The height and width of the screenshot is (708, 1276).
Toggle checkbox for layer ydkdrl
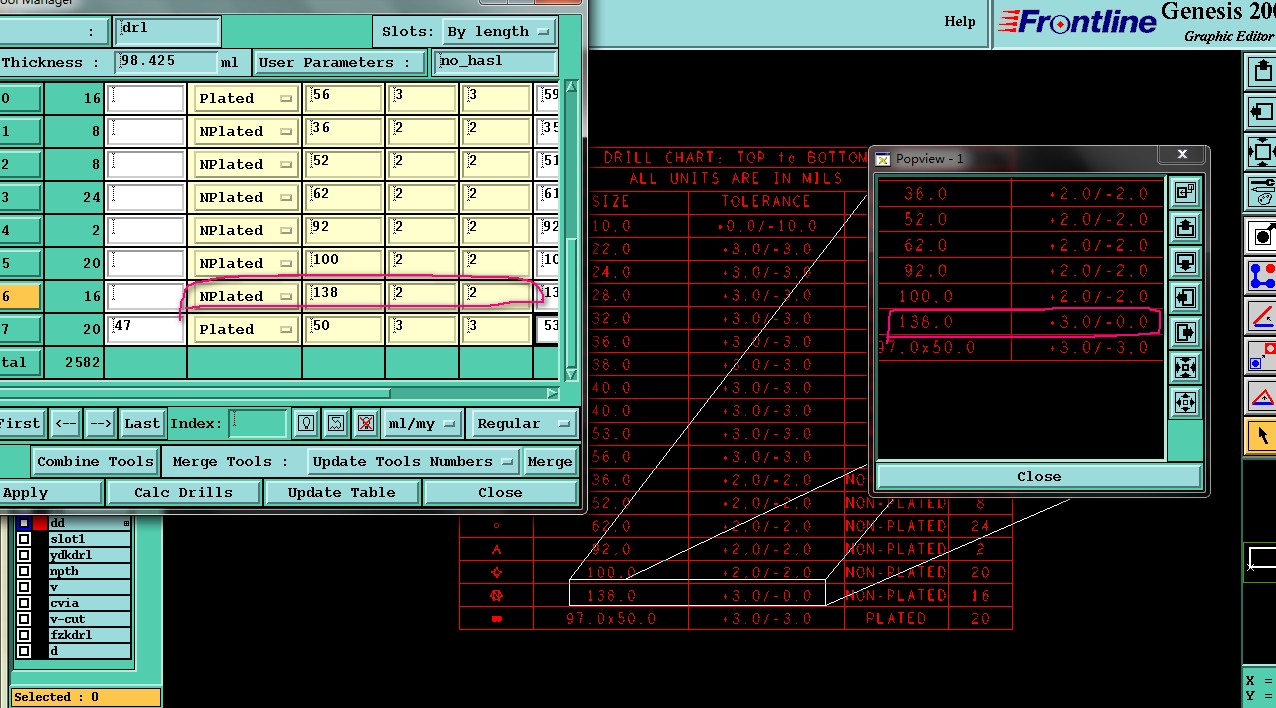[x=24, y=555]
